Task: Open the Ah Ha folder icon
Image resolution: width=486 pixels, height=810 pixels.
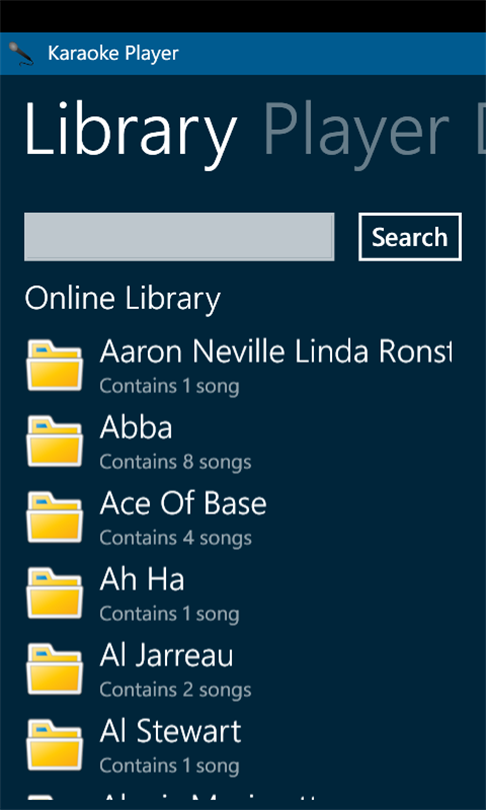Action: tap(54, 593)
